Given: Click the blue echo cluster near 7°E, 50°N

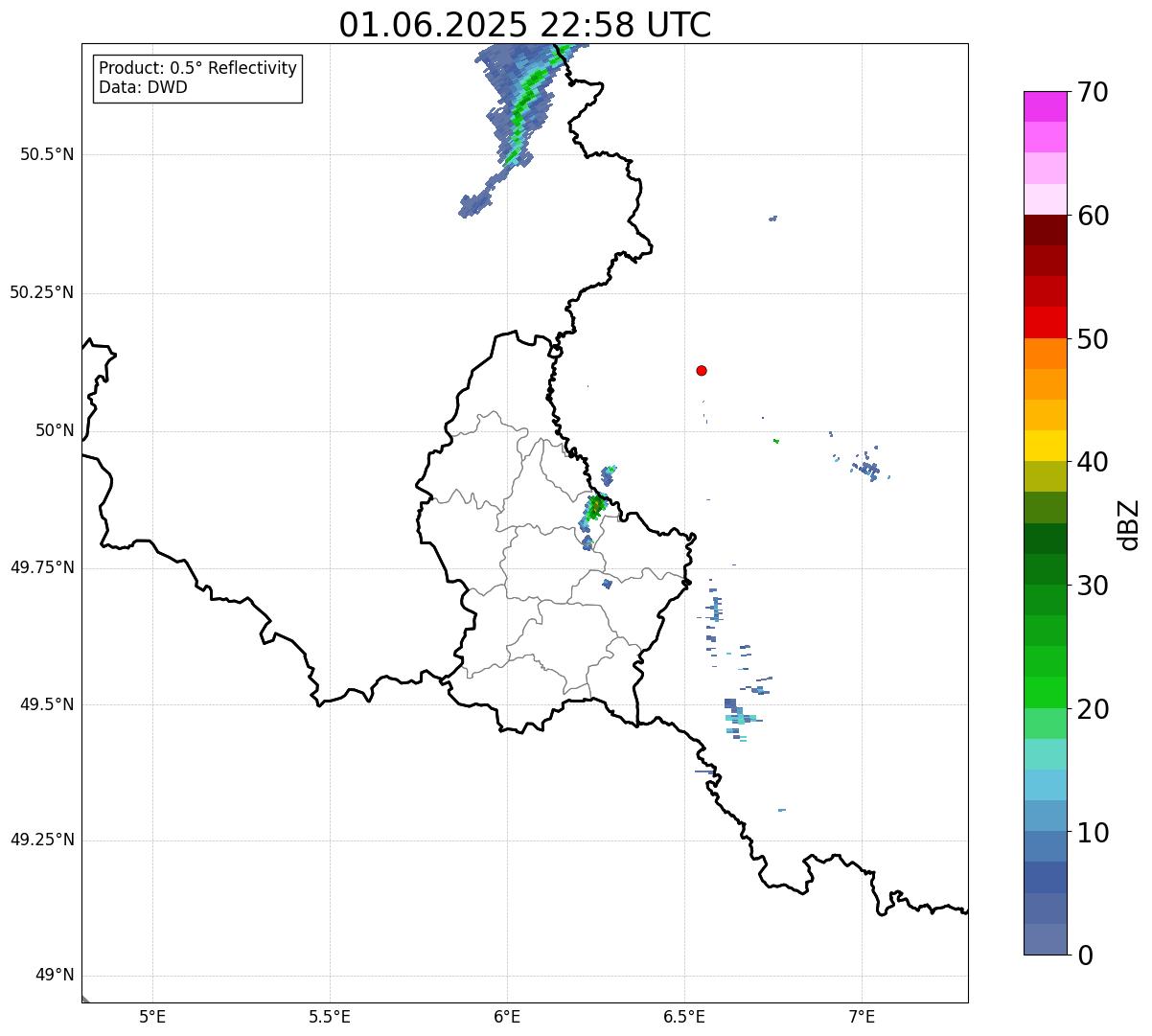Looking at the screenshot, I should [867, 467].
